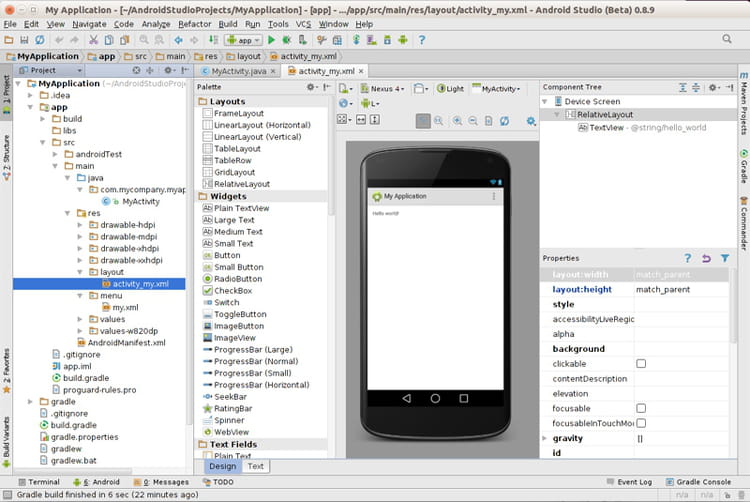
Task: Open AVD Manager icon
Action: click(371, 40)
